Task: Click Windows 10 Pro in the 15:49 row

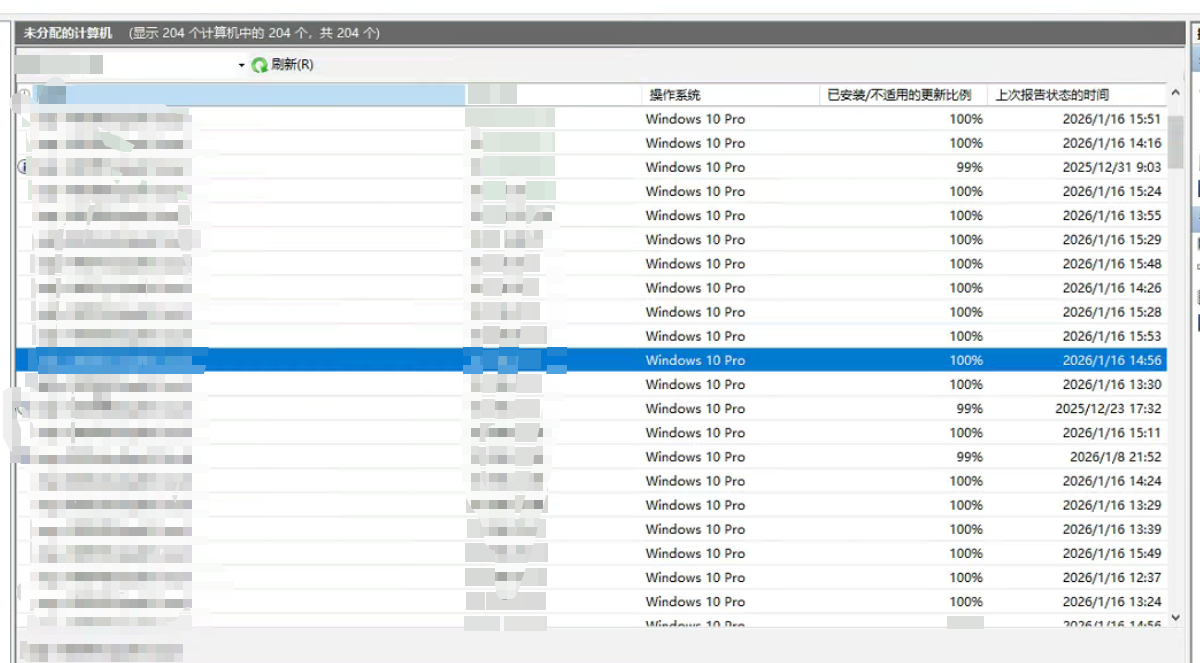Action: pos(695,553)
